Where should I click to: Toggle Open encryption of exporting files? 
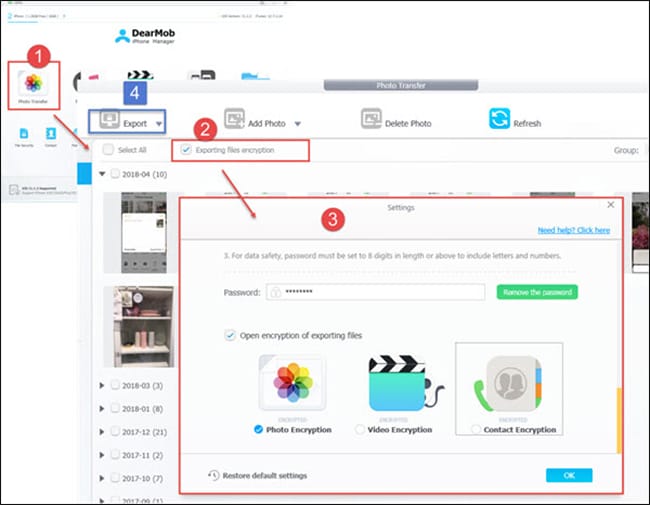pyautogui.click(x=230, y=335)
